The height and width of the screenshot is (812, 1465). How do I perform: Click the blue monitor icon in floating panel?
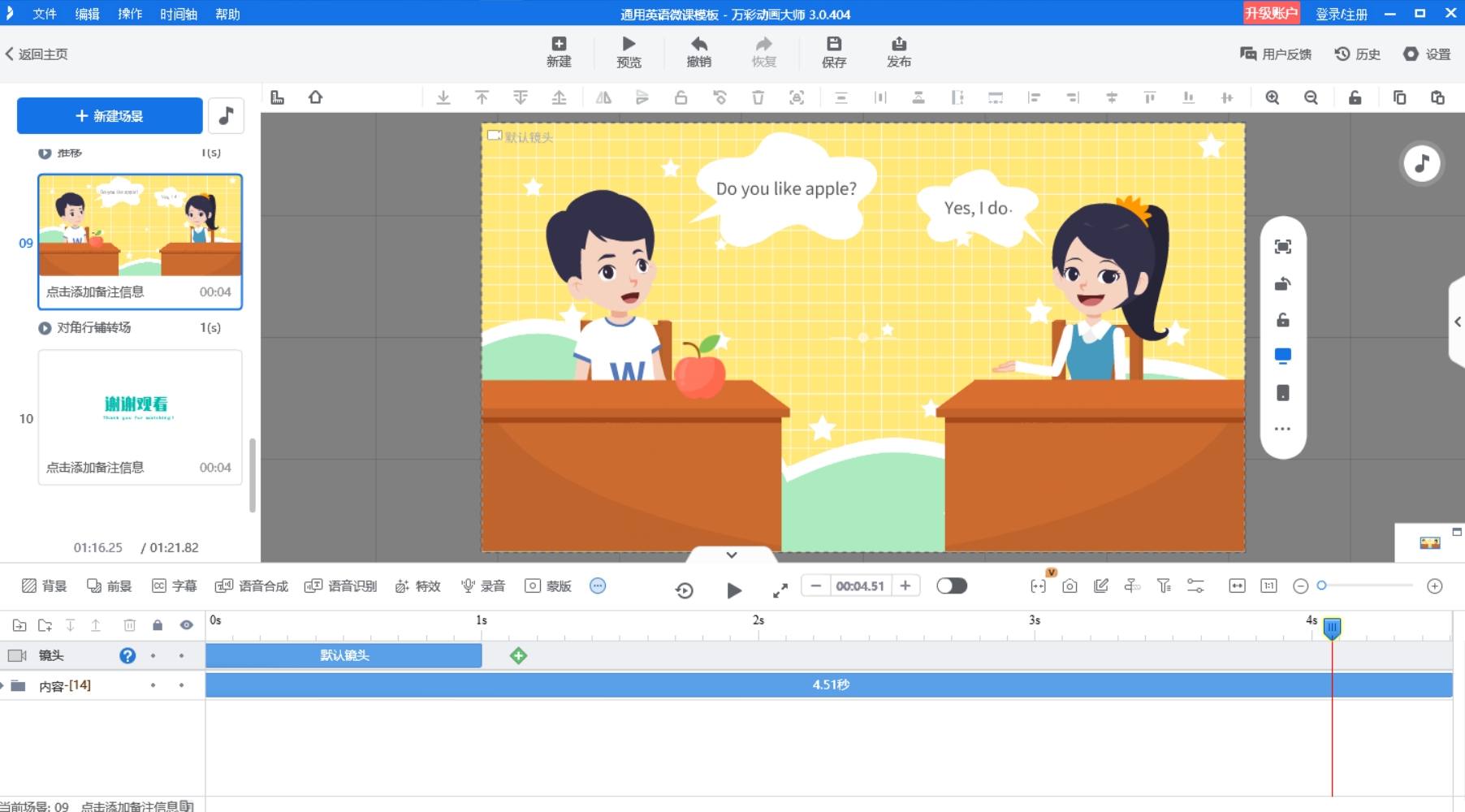(1283, 356)
